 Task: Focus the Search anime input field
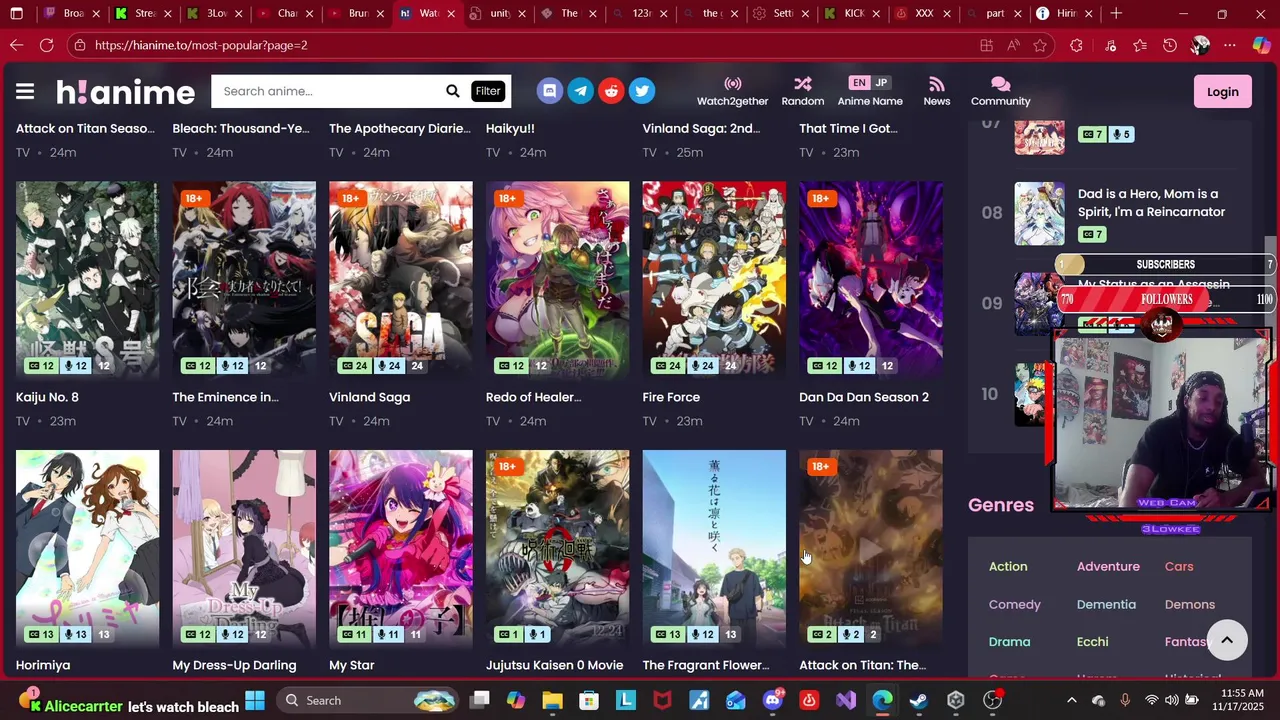(x=327, y=91)
